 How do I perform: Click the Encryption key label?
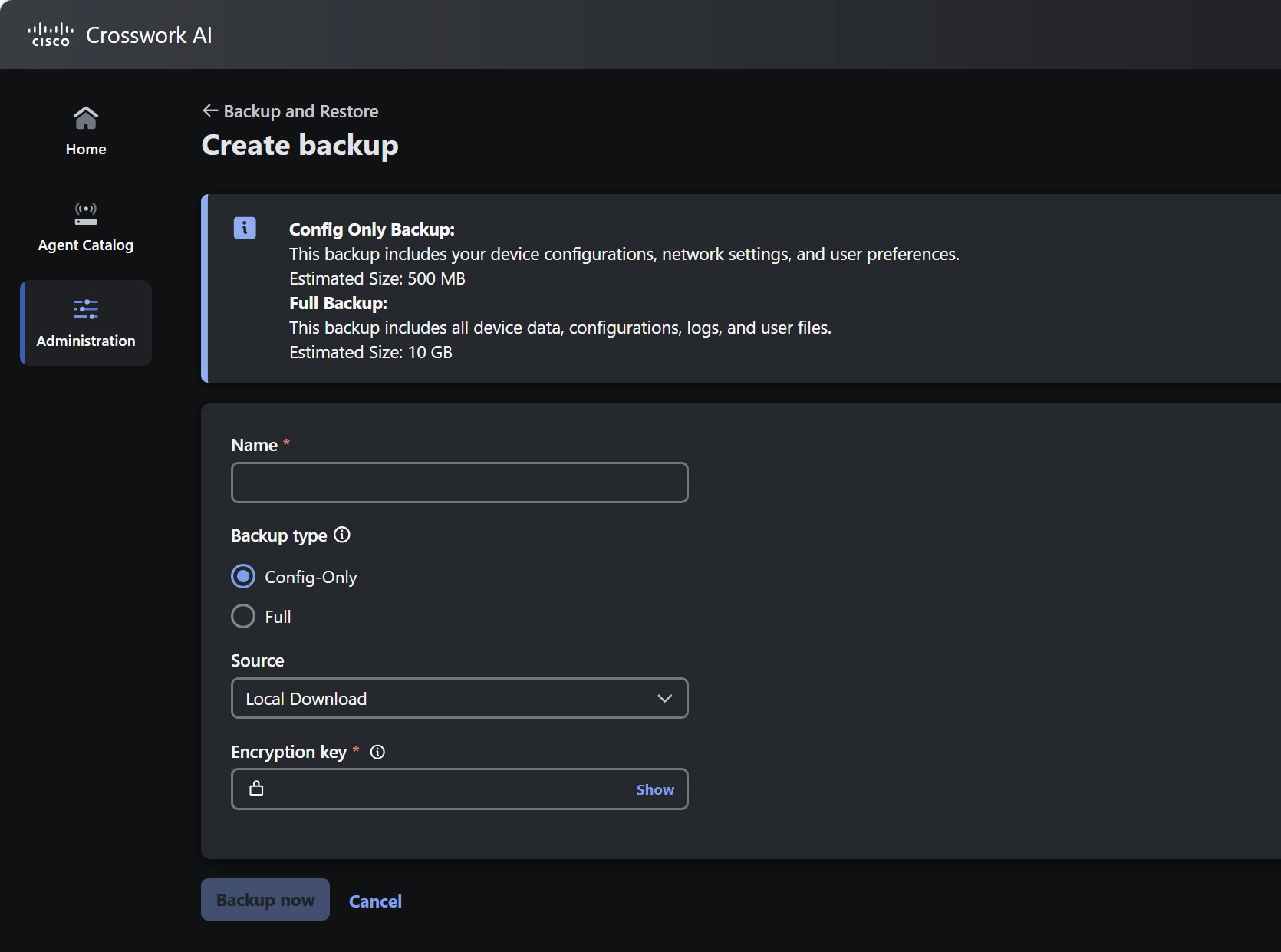tap(289, 752)
